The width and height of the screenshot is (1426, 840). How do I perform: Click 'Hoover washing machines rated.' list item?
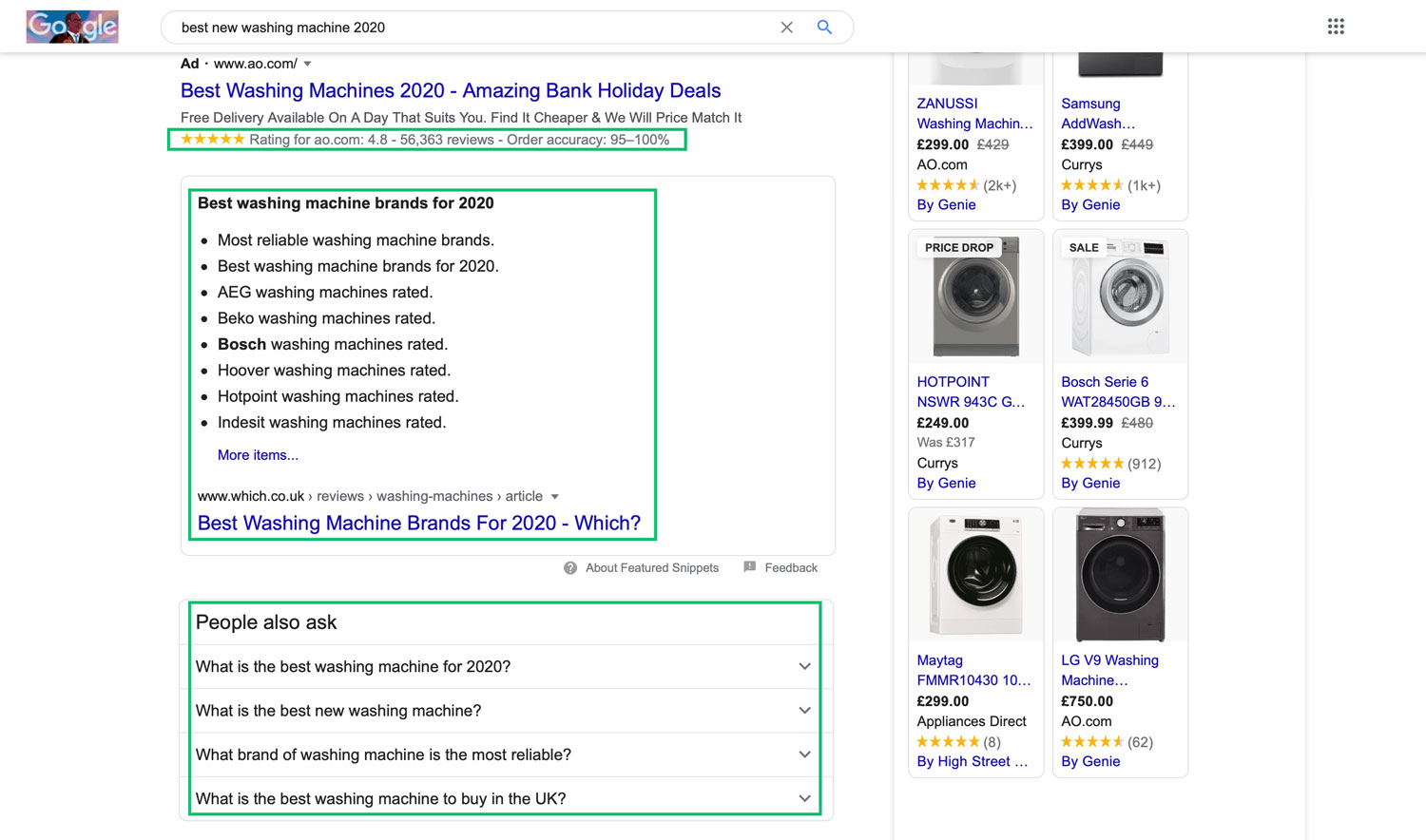(334, 371)
